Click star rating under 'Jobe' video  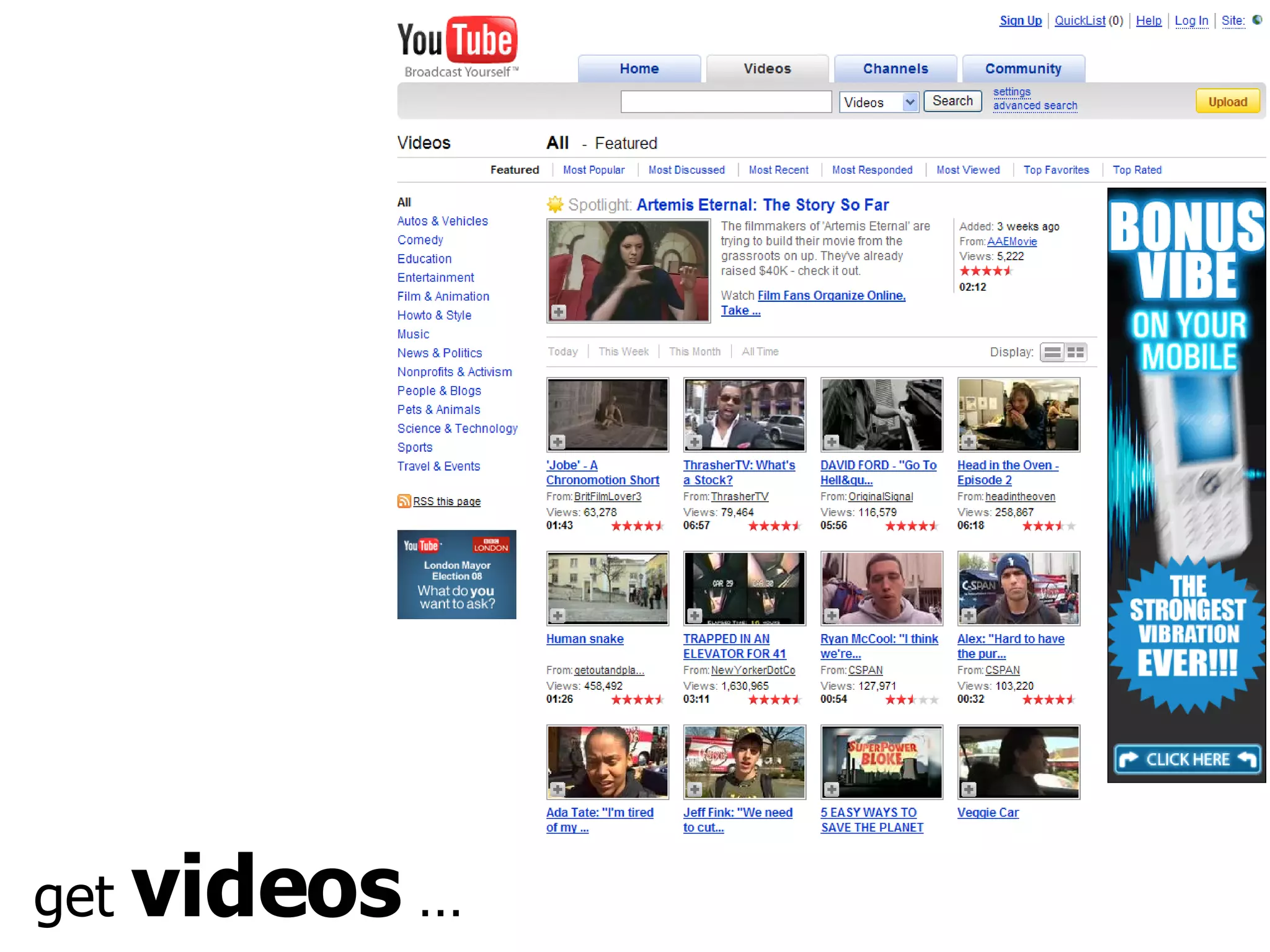click(x=637, y=526)
